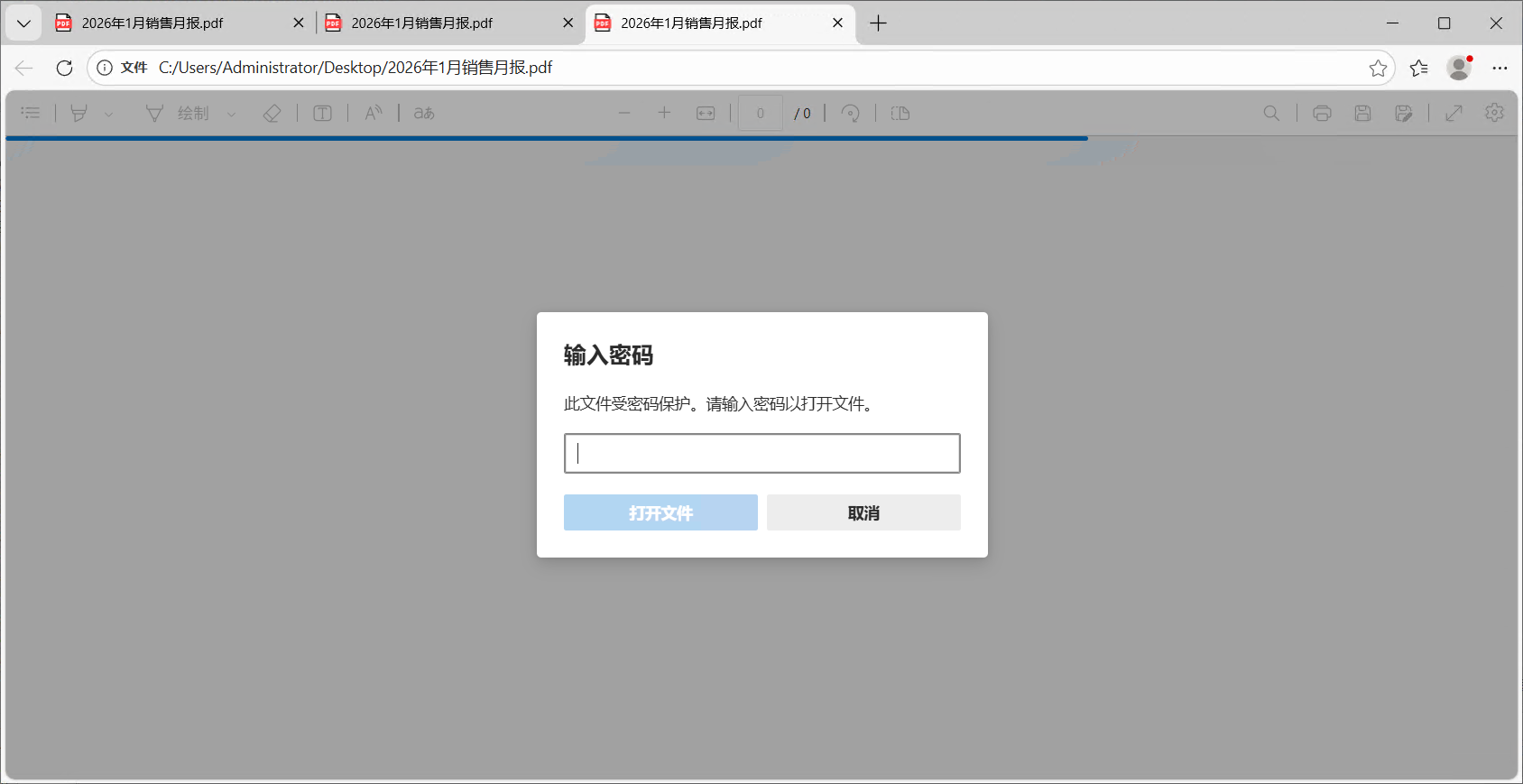Image resolution: width=1523 pixels, height=784 pixels.
Task: Open the favorites list icon
Action: pyautogui.click(x=1419, y=68)
